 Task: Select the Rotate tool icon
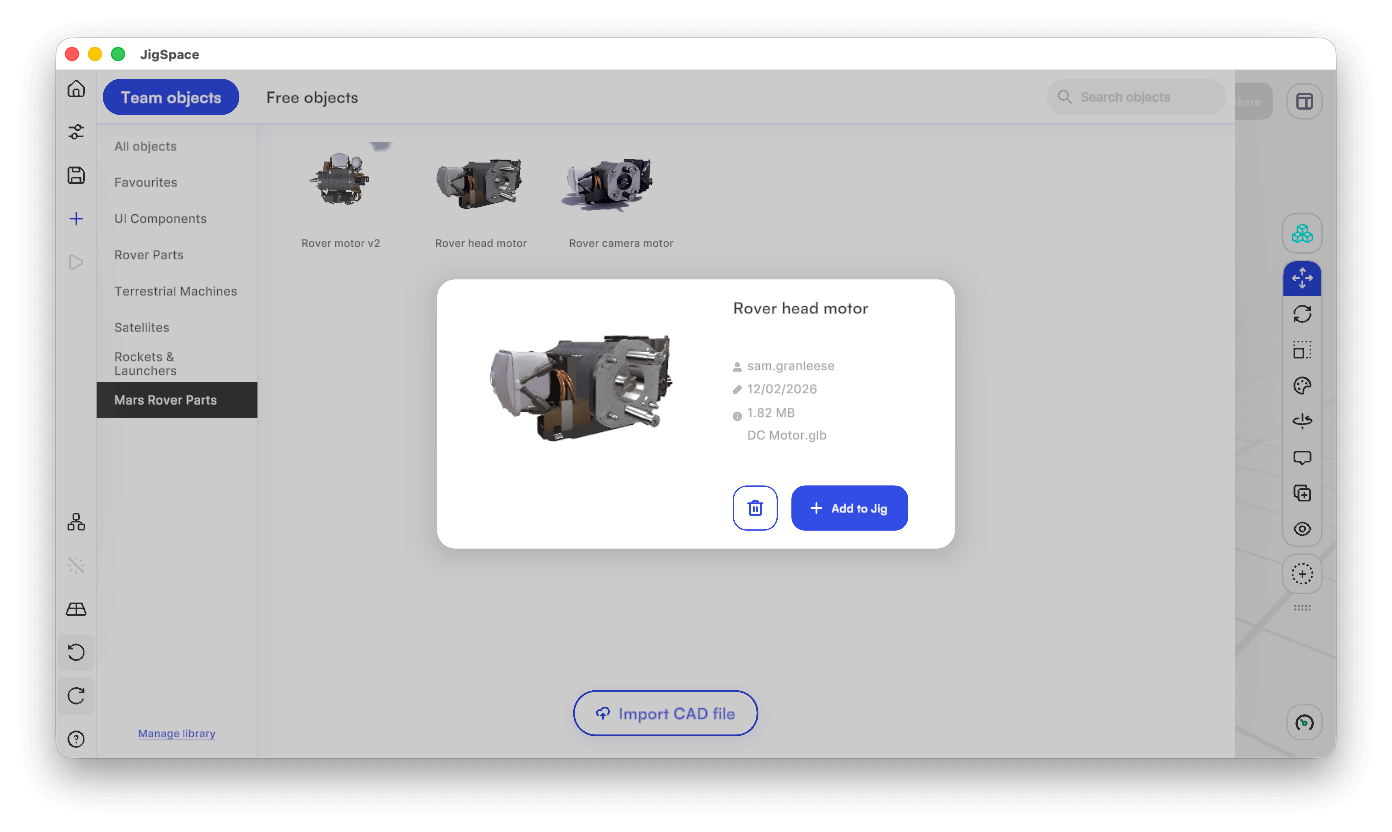(x=1302, y=314)
